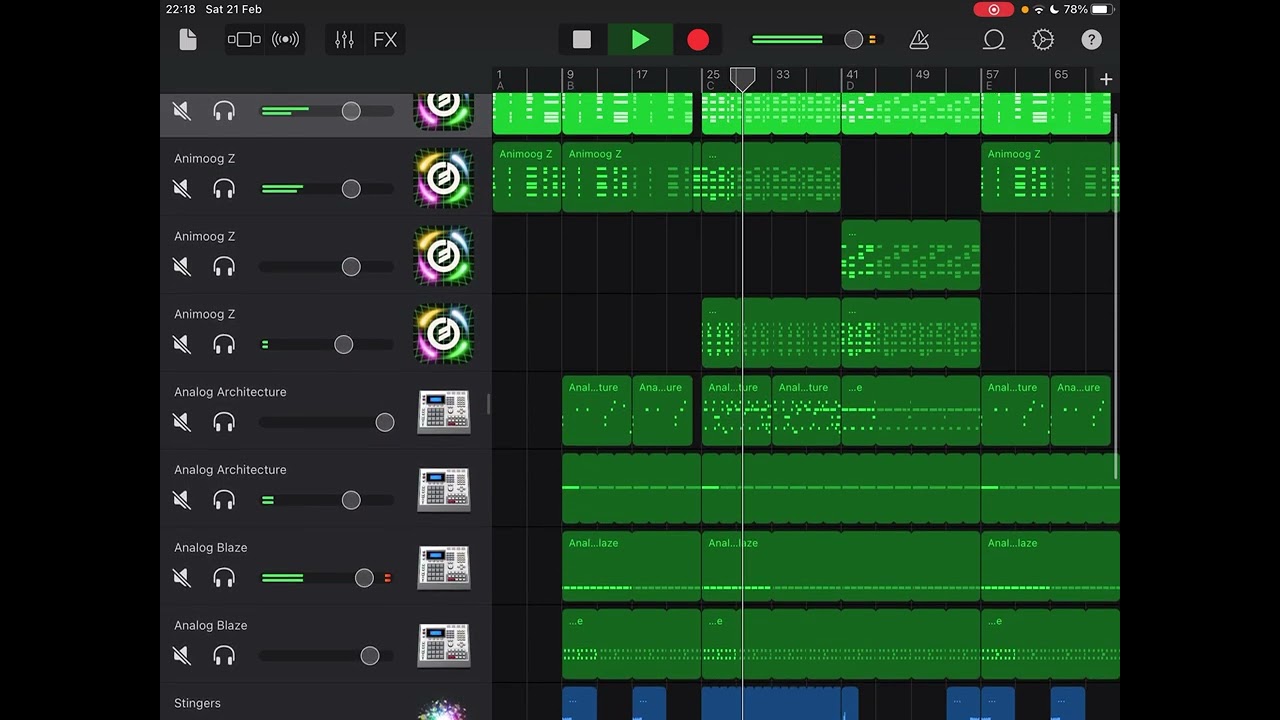
Task: Open the FX panel
Action: [x=385, y=40]
